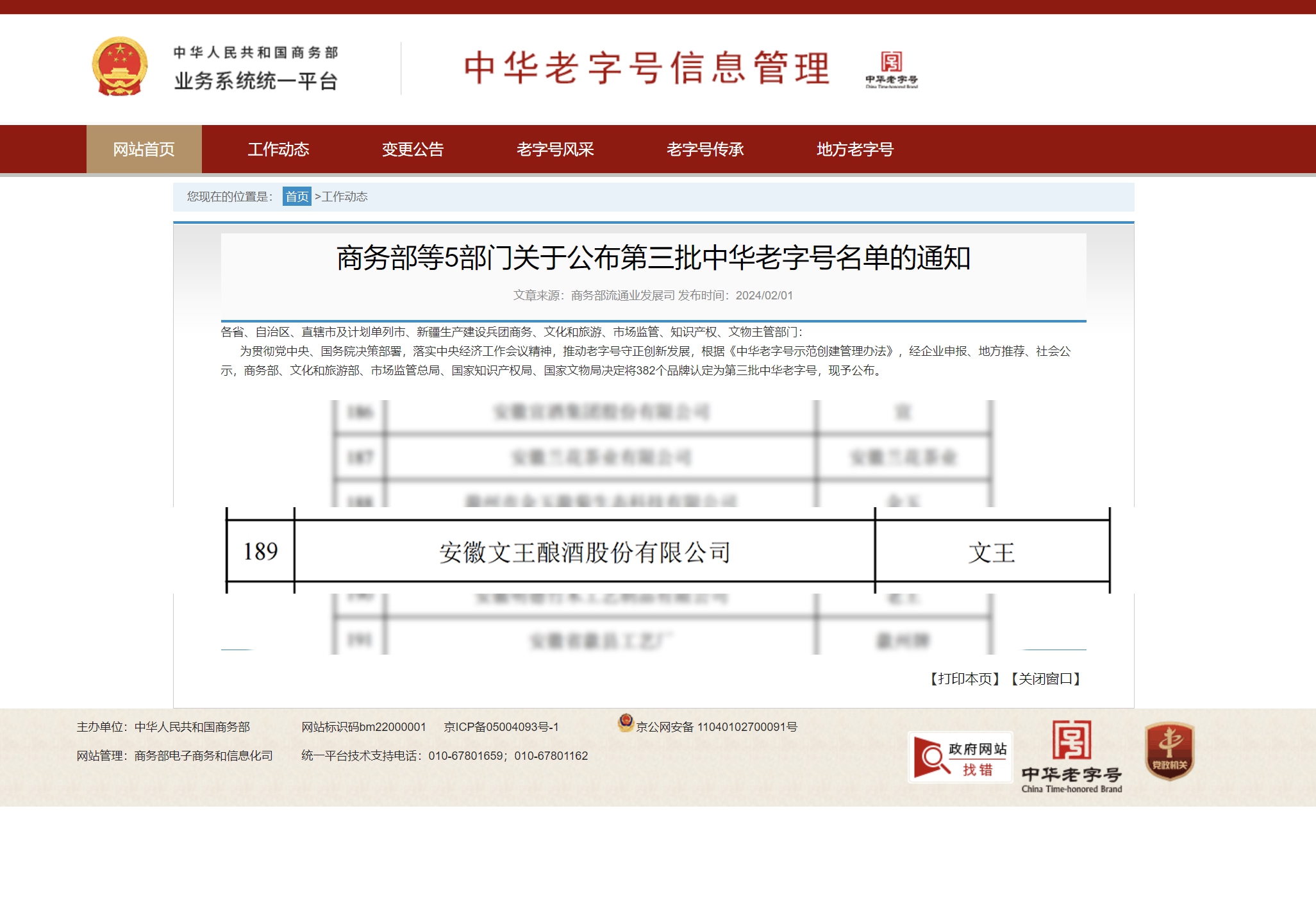Print this page via 打印本页
This screenshot has height=906, width=1316.
tap(964, 679)
